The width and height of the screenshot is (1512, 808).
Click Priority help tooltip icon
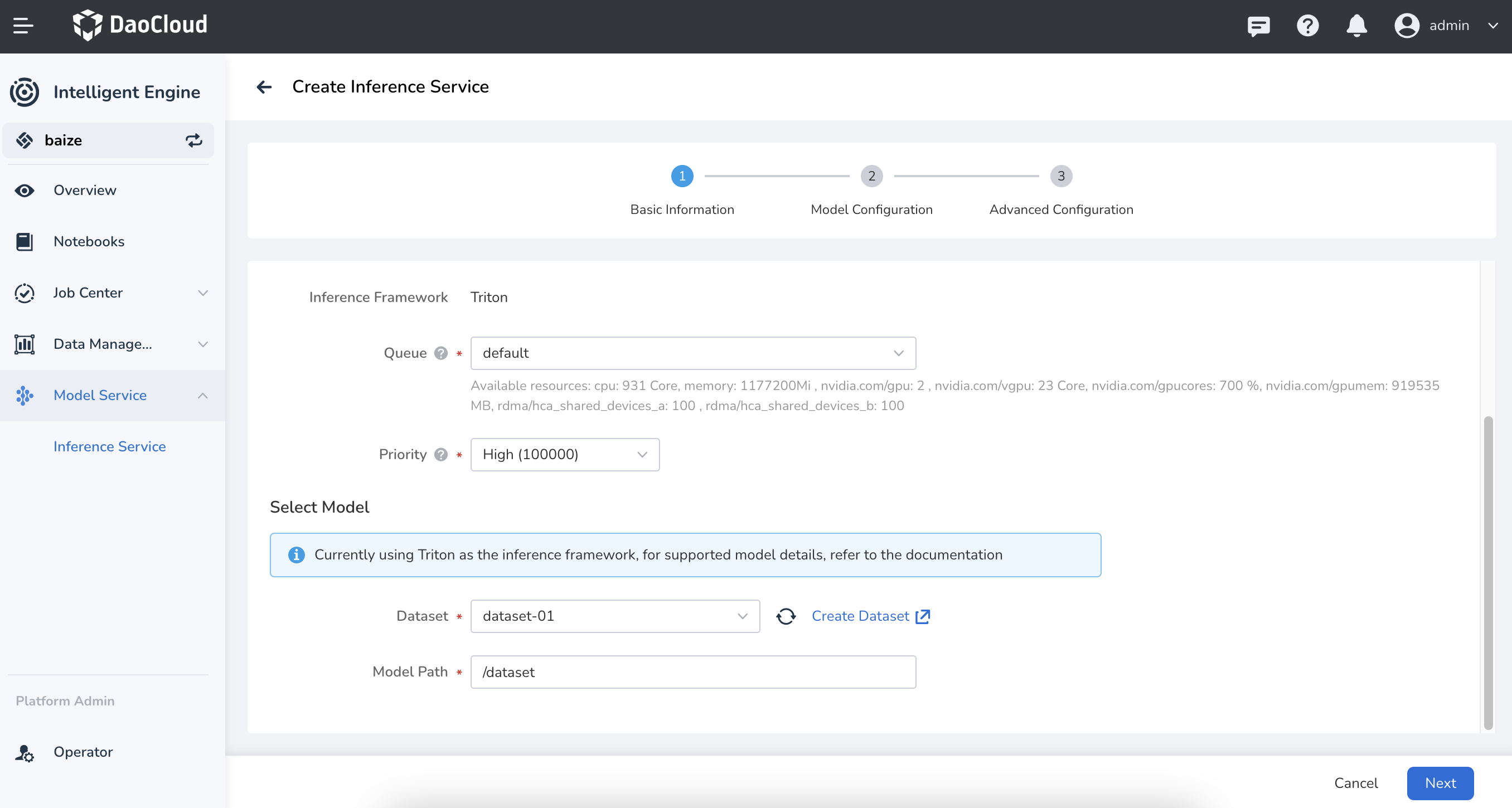click(441, 455)
